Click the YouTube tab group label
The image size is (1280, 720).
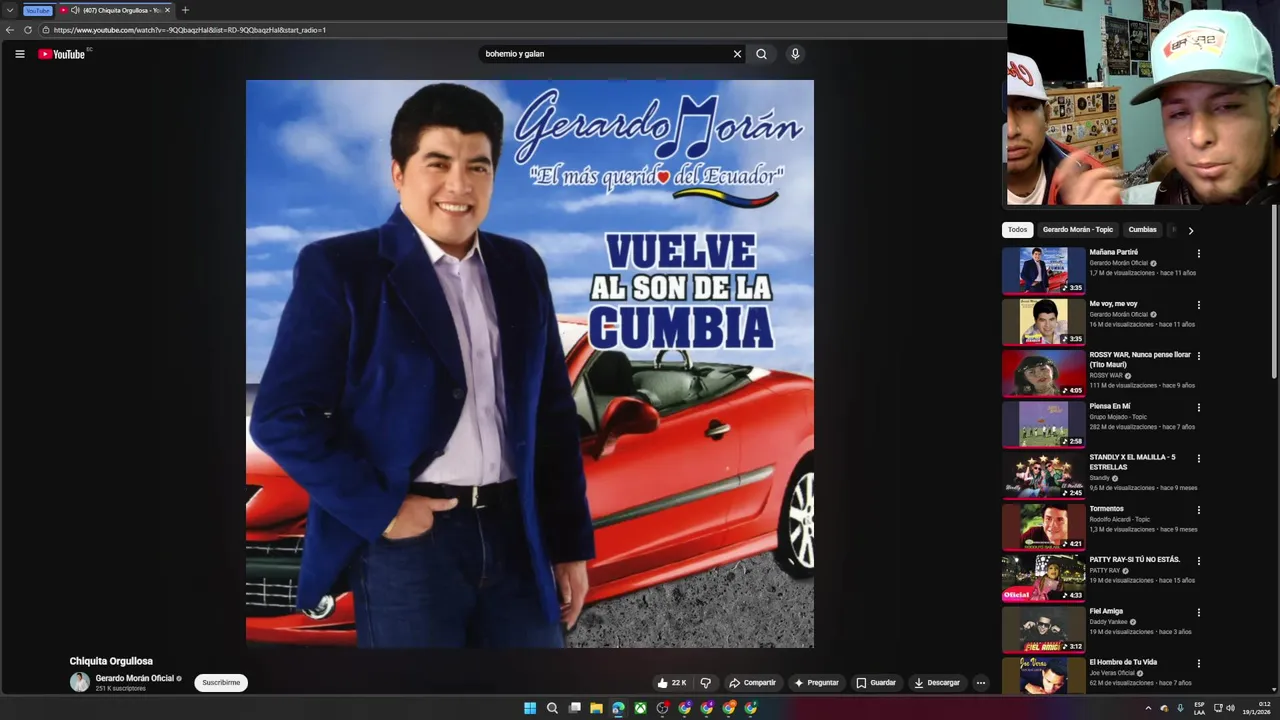(37, 10)
